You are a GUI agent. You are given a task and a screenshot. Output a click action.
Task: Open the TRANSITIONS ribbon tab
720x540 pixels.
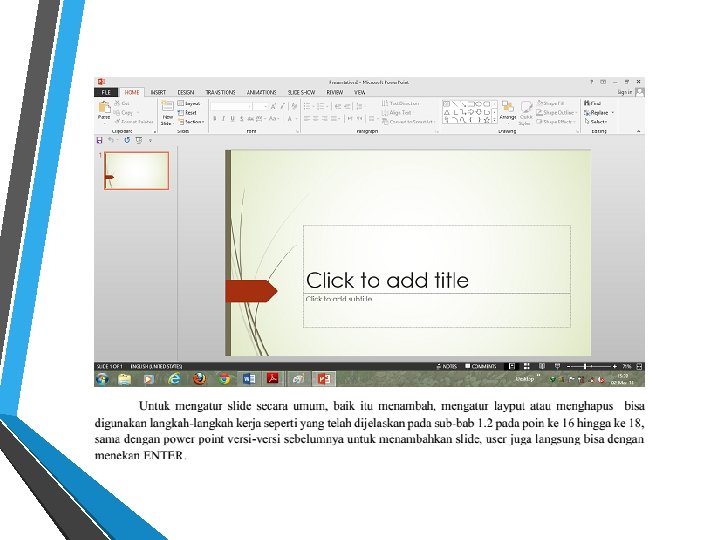coord(220,92)
